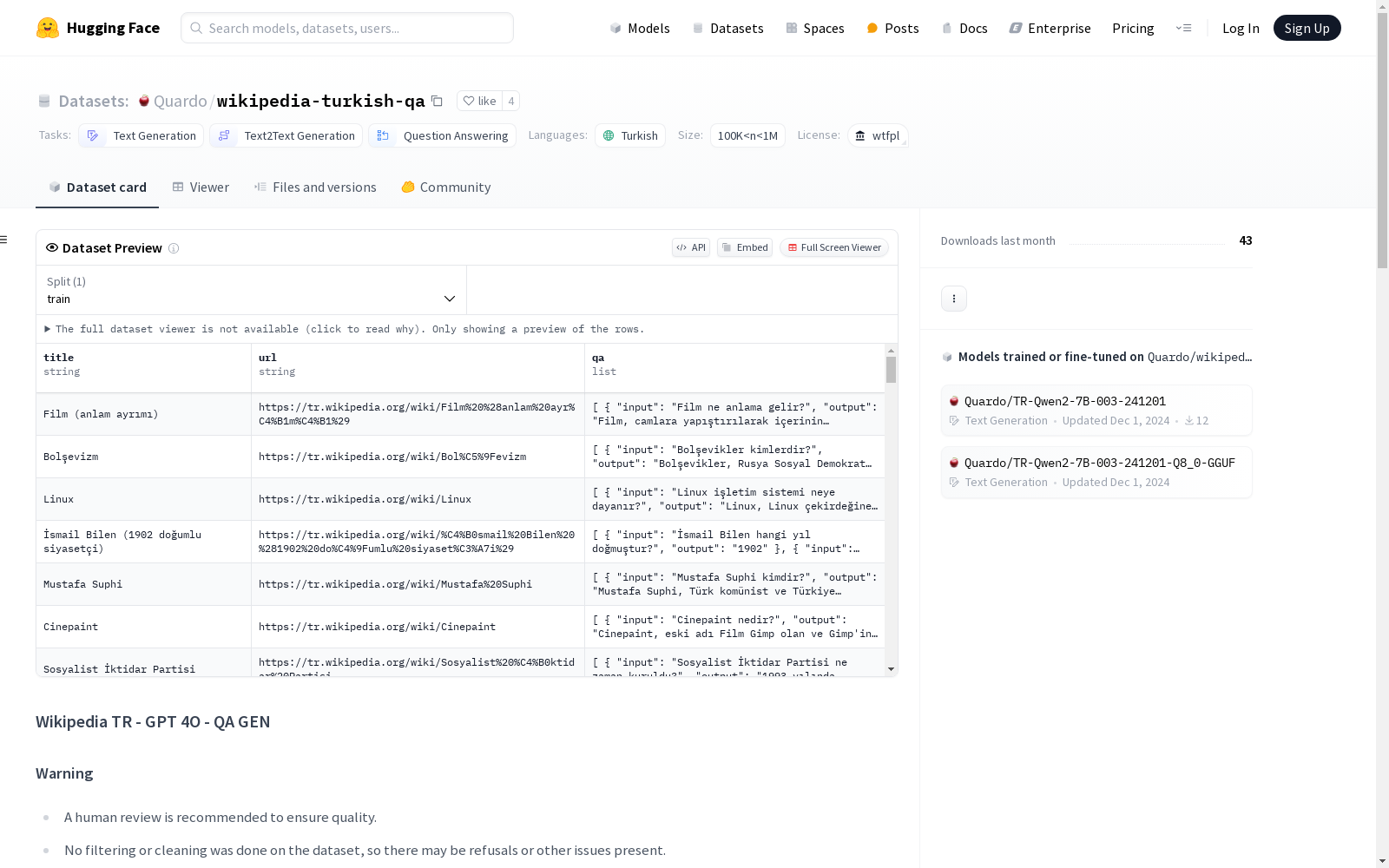The height and width of the screenshot is (868, 1389).
Task: Click the Embed button
Action: [x=745, y=247]
